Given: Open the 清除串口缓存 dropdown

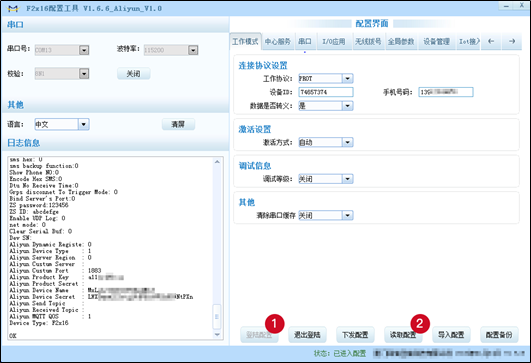Looking at the screenshot, I should coord(347,215).
